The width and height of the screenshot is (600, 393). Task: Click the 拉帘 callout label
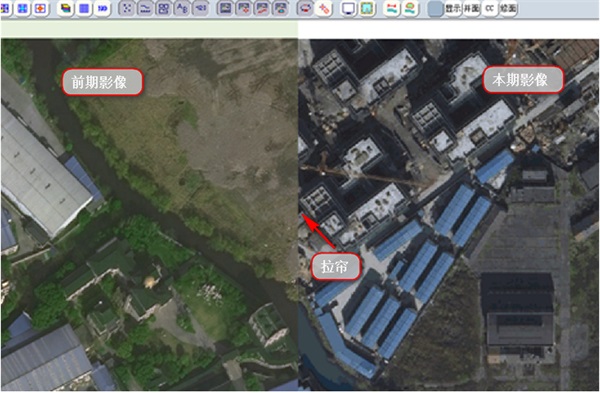coord(336,266)
